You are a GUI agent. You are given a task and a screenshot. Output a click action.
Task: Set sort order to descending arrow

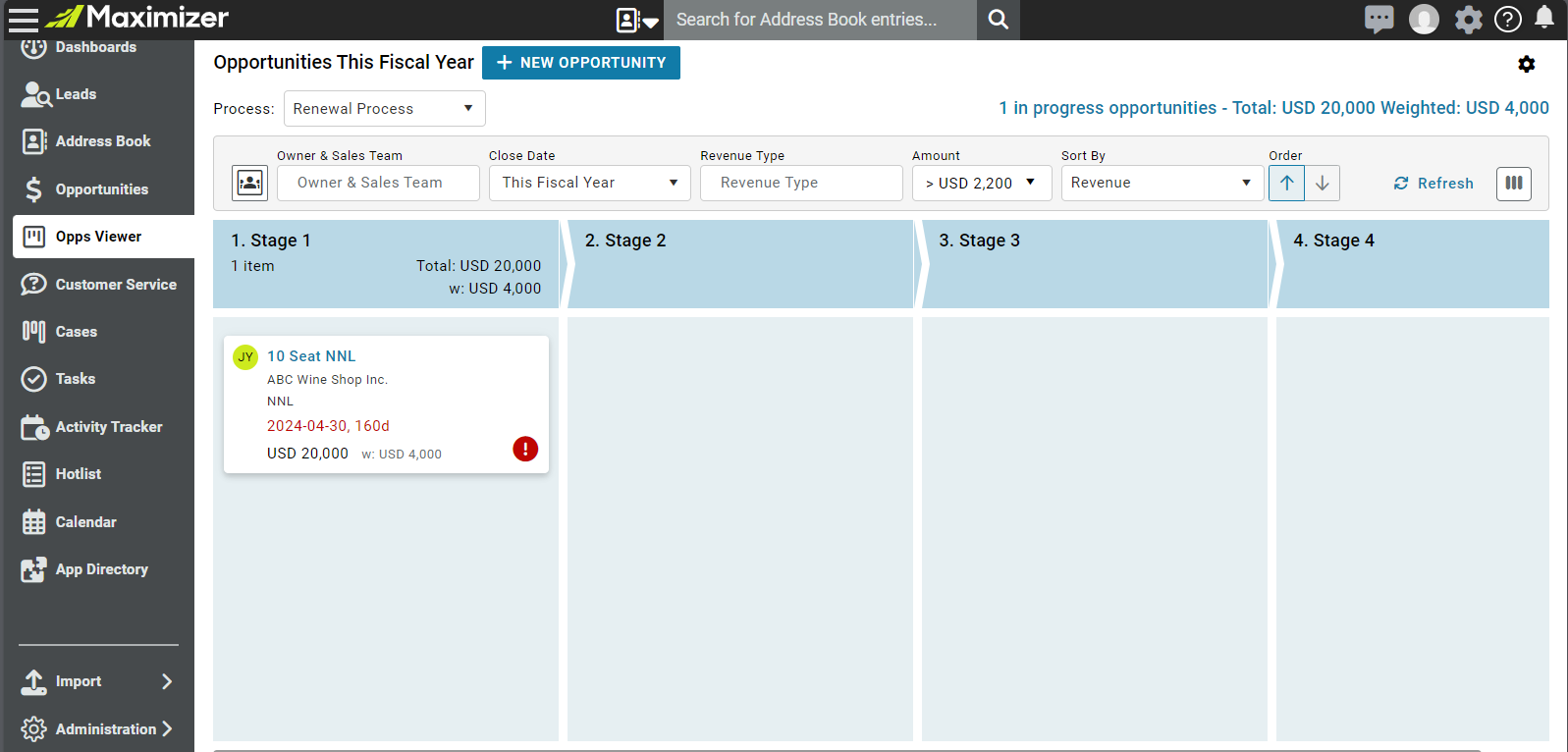[x=1323, y=183]
